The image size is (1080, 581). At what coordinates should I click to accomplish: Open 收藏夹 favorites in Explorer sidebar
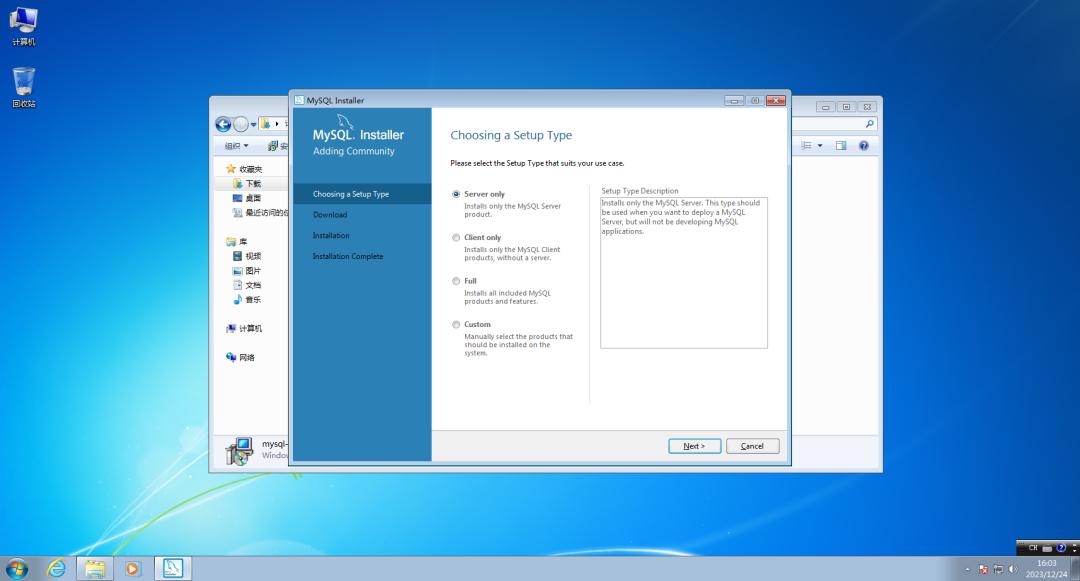click(245, 169)
